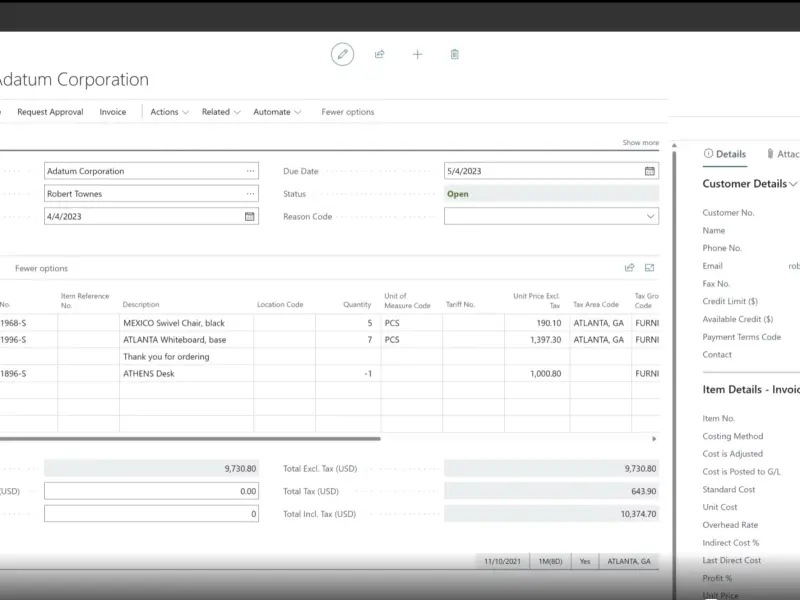The width and height of the screenshot is (800, 600).
Task: Click ellipsis lookup beside Adatum Corporation field
Action: pyautogui.click(x=250, y=171)
